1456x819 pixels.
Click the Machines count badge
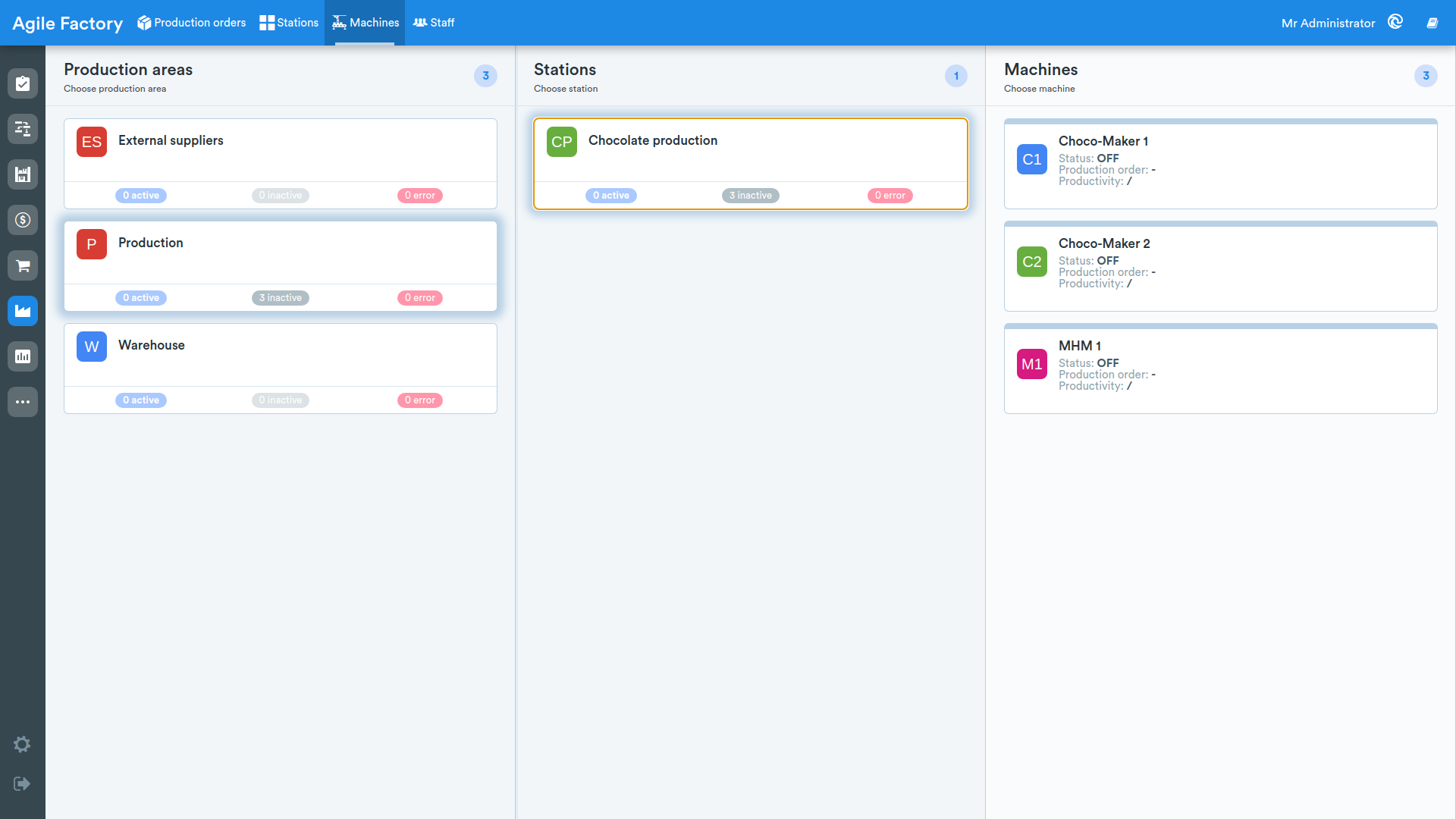[x=1426, y=76]
